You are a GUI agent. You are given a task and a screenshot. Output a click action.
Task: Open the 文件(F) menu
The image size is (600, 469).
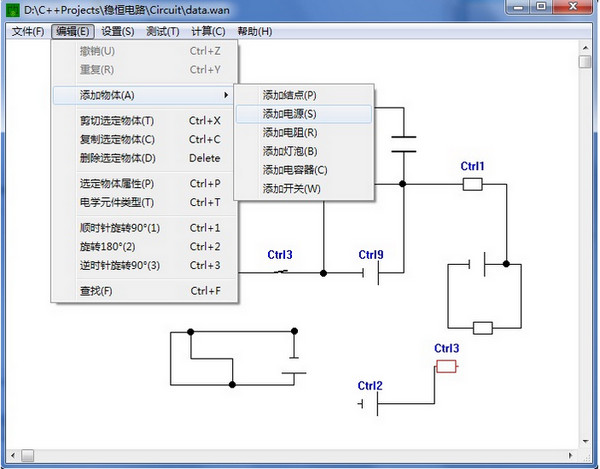click(x=28, y=32)
